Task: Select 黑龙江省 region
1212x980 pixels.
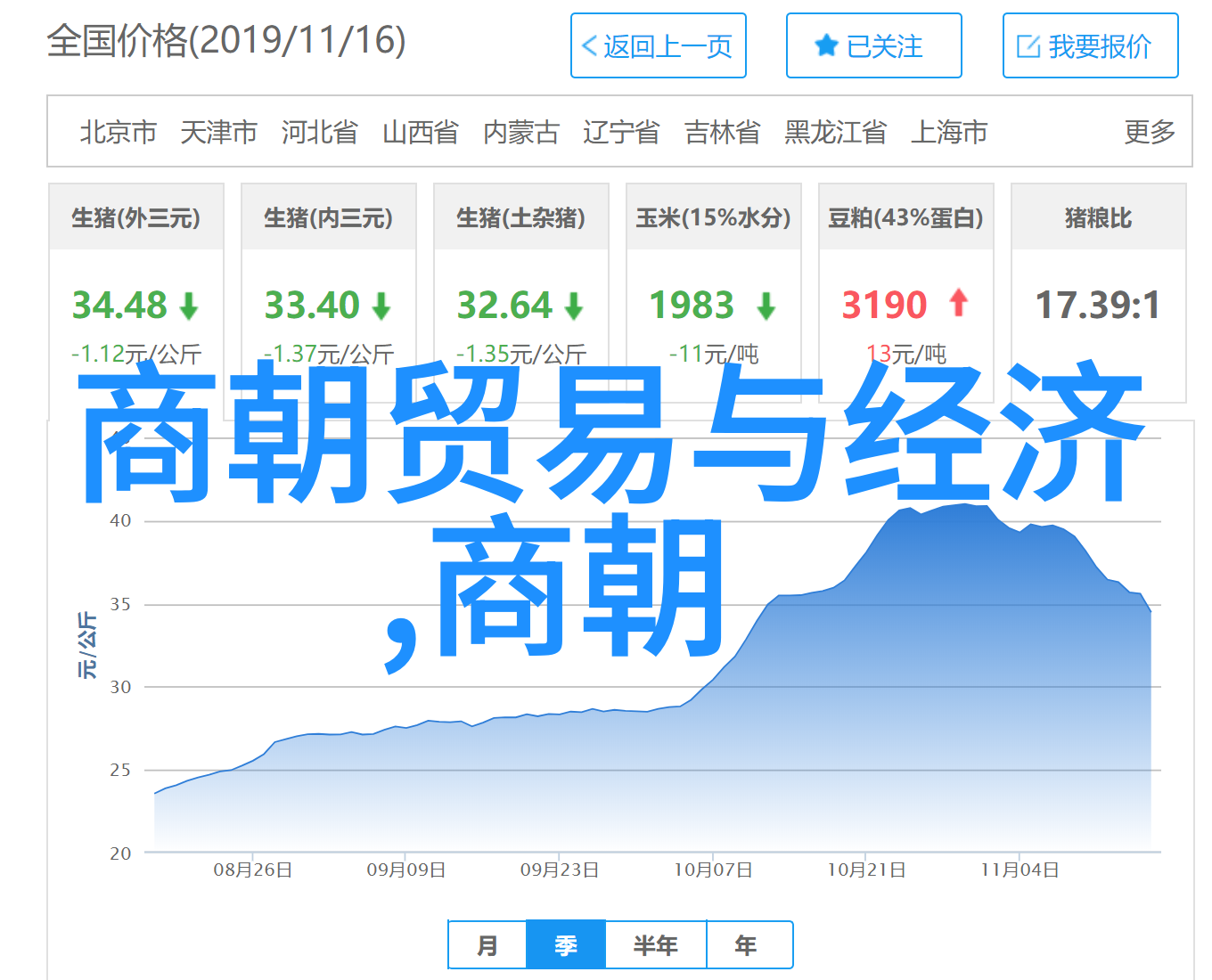Action: 836,132
